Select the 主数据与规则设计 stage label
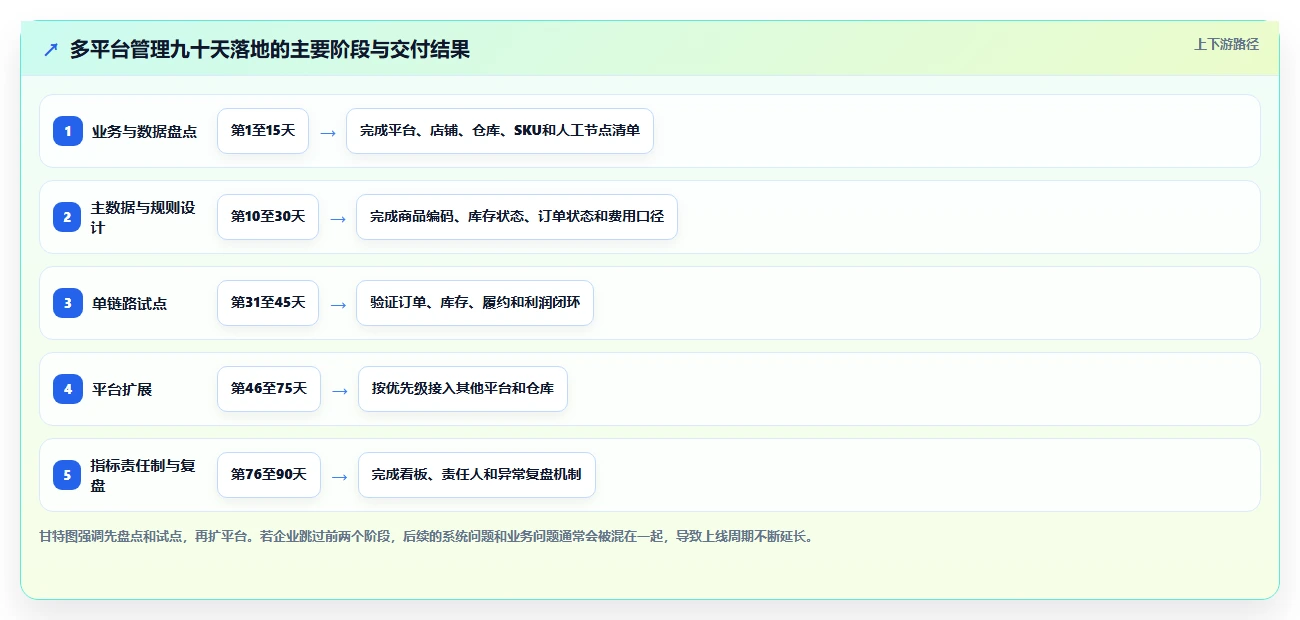This screenshot has height=620, width=1300. 144,217
